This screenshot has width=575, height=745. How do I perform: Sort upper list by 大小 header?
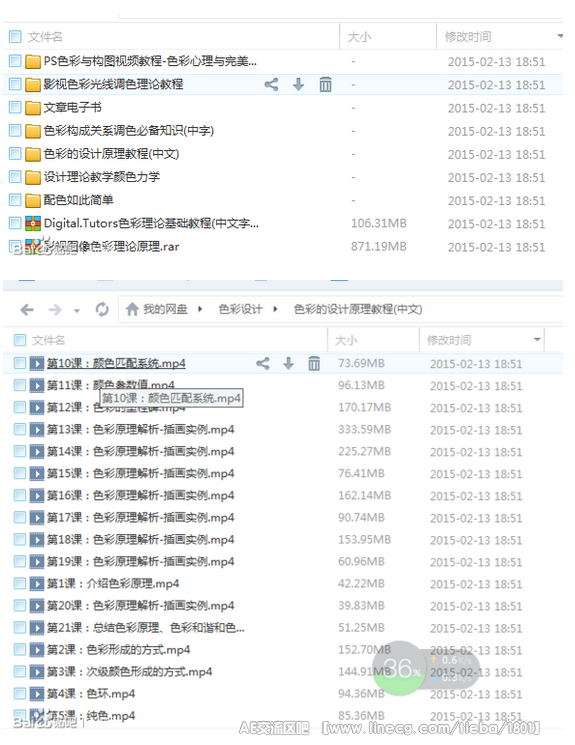tap(359, 37)
